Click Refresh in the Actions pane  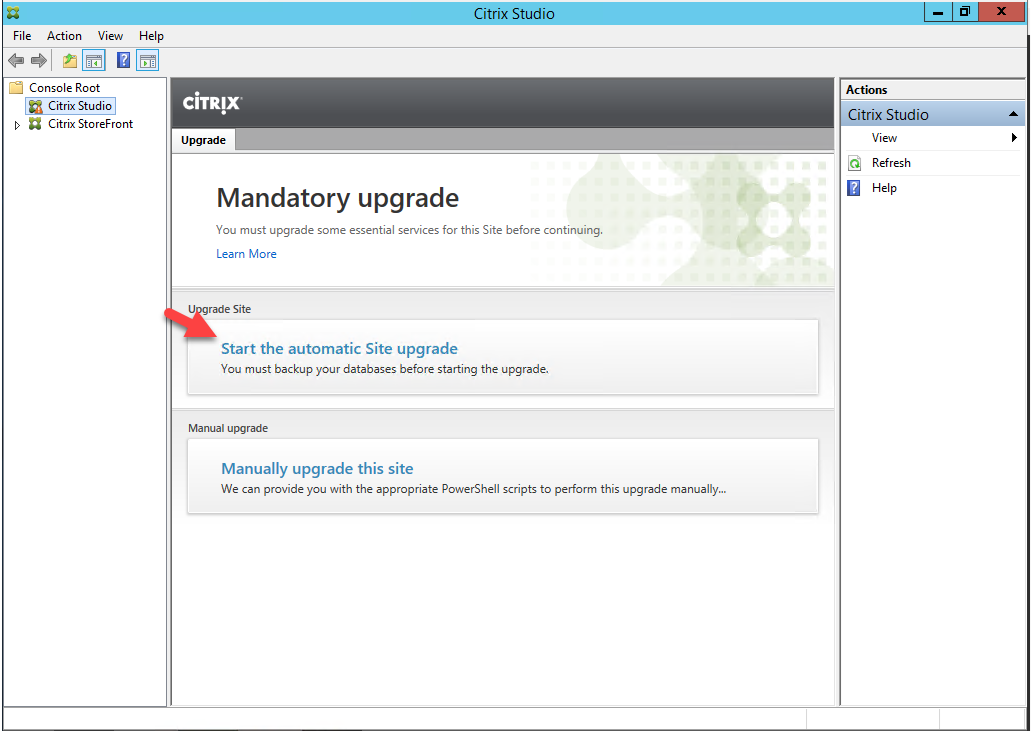tap(891, 163)
